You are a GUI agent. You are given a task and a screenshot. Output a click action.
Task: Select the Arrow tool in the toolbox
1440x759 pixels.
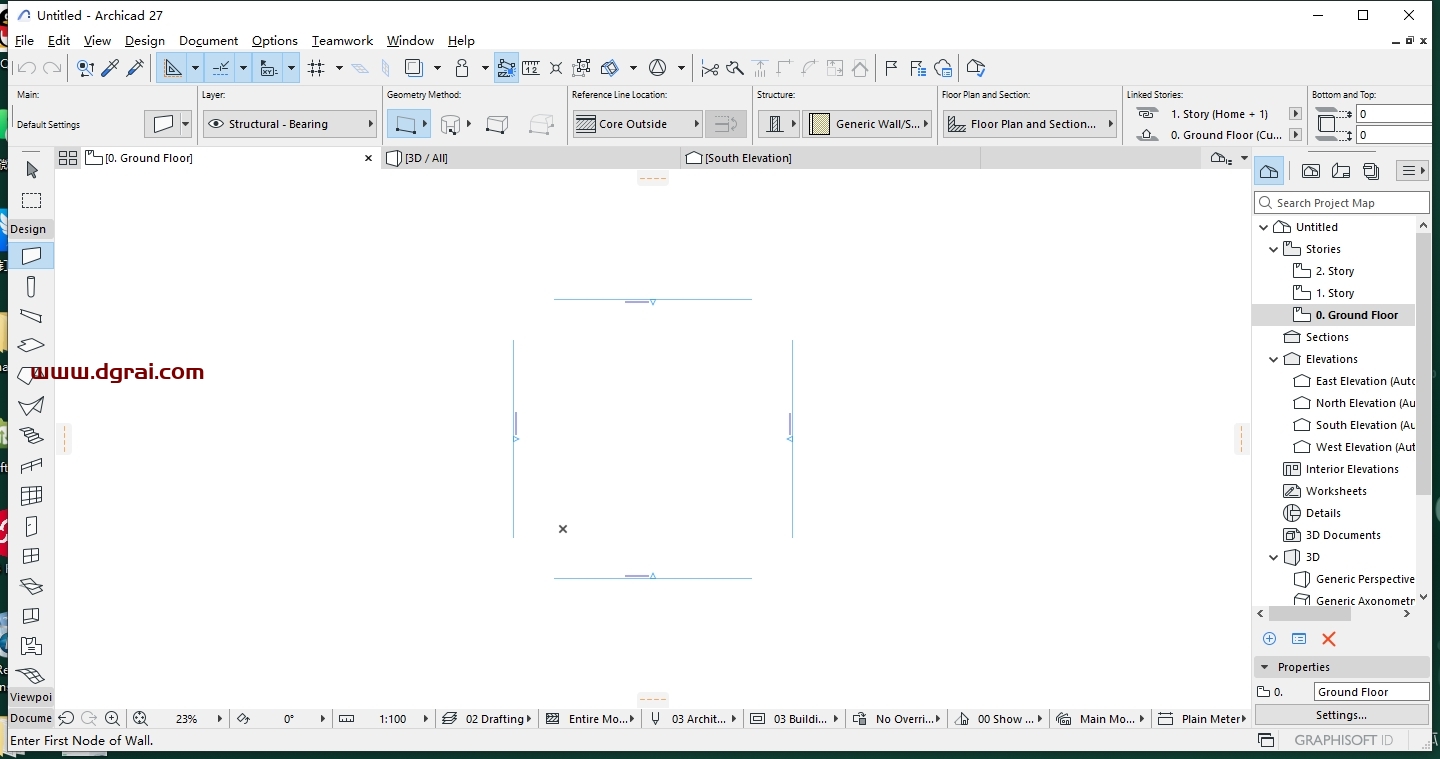pyautogui.click(x=31, y=171)
